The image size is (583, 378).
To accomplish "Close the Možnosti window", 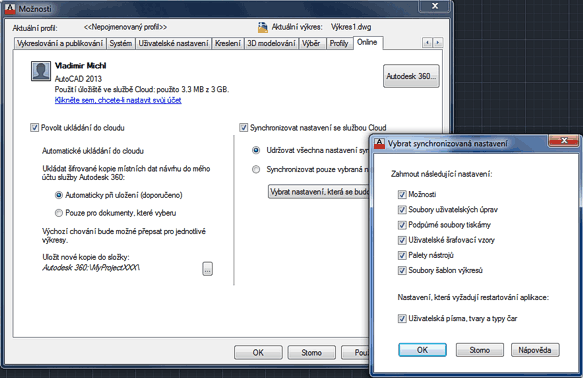I will (x=435, y=6).
